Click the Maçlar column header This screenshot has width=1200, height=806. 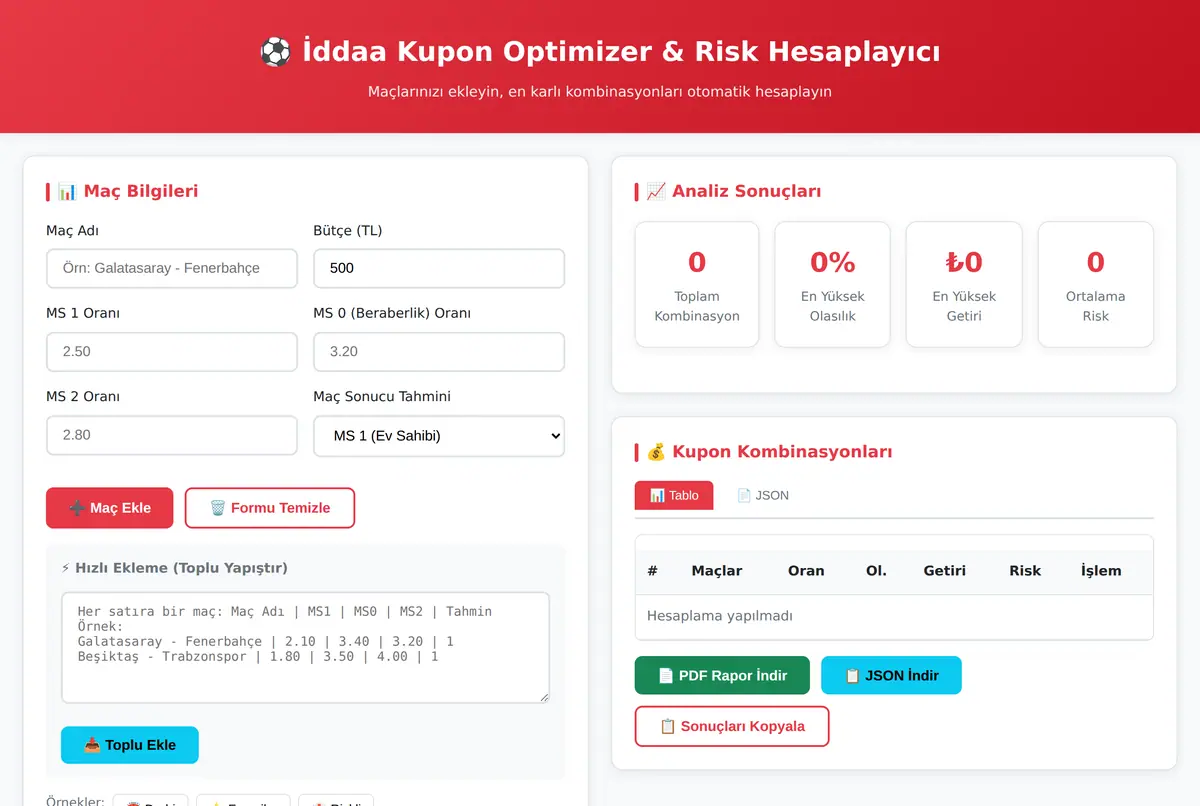click(717, 571)
